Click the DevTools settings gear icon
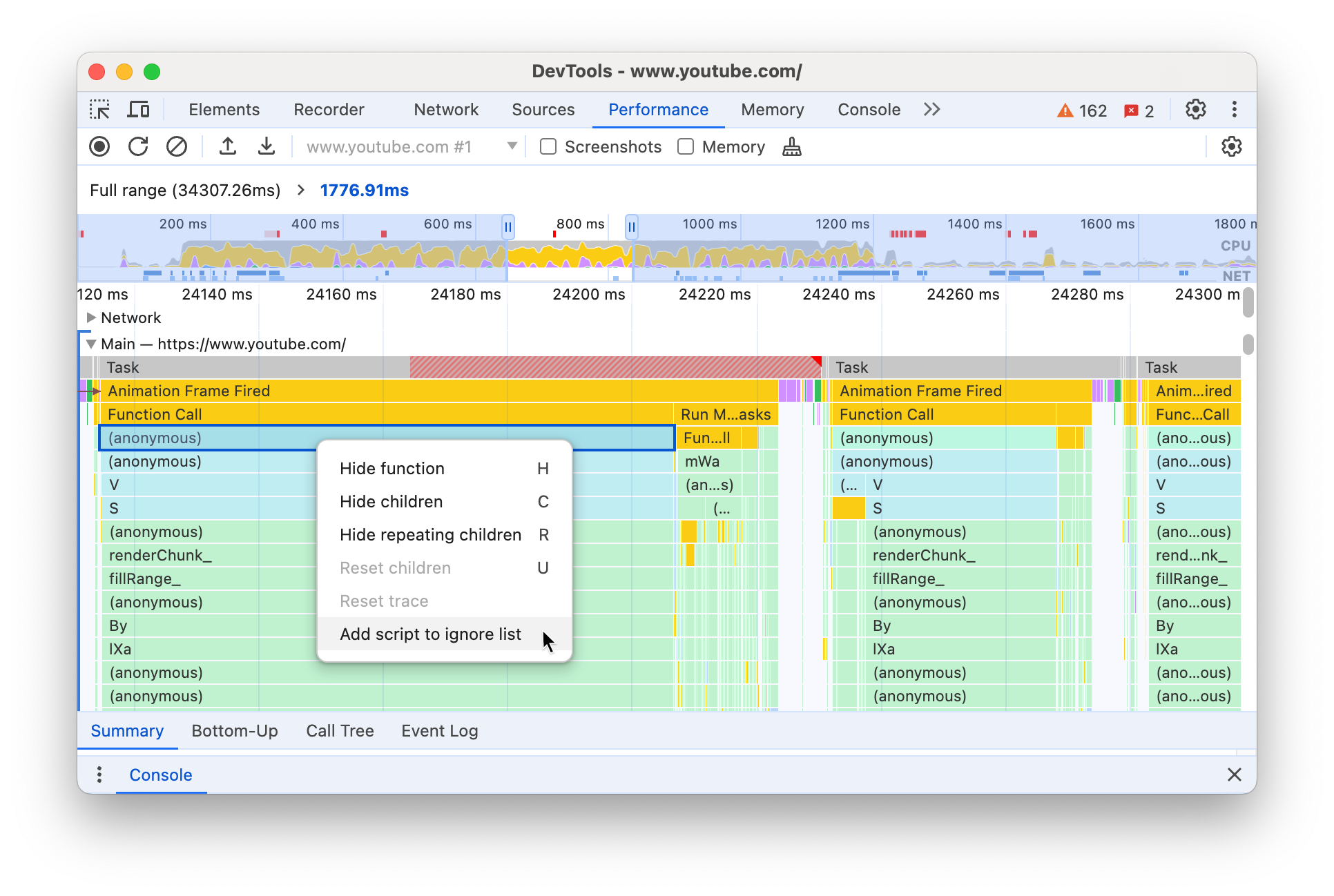The image size is (1334, 896). (x=1199, y=109)
